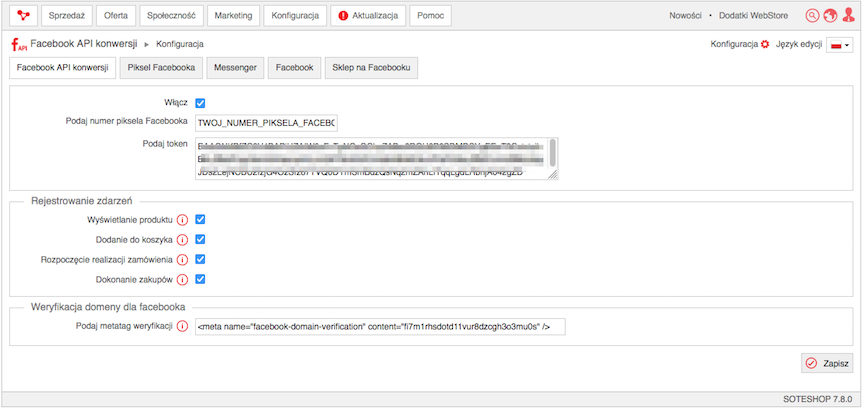Viewport: 864px width, 410px height.
Task: Click the Facebook API module icon
Action: (x=19, y=44)
